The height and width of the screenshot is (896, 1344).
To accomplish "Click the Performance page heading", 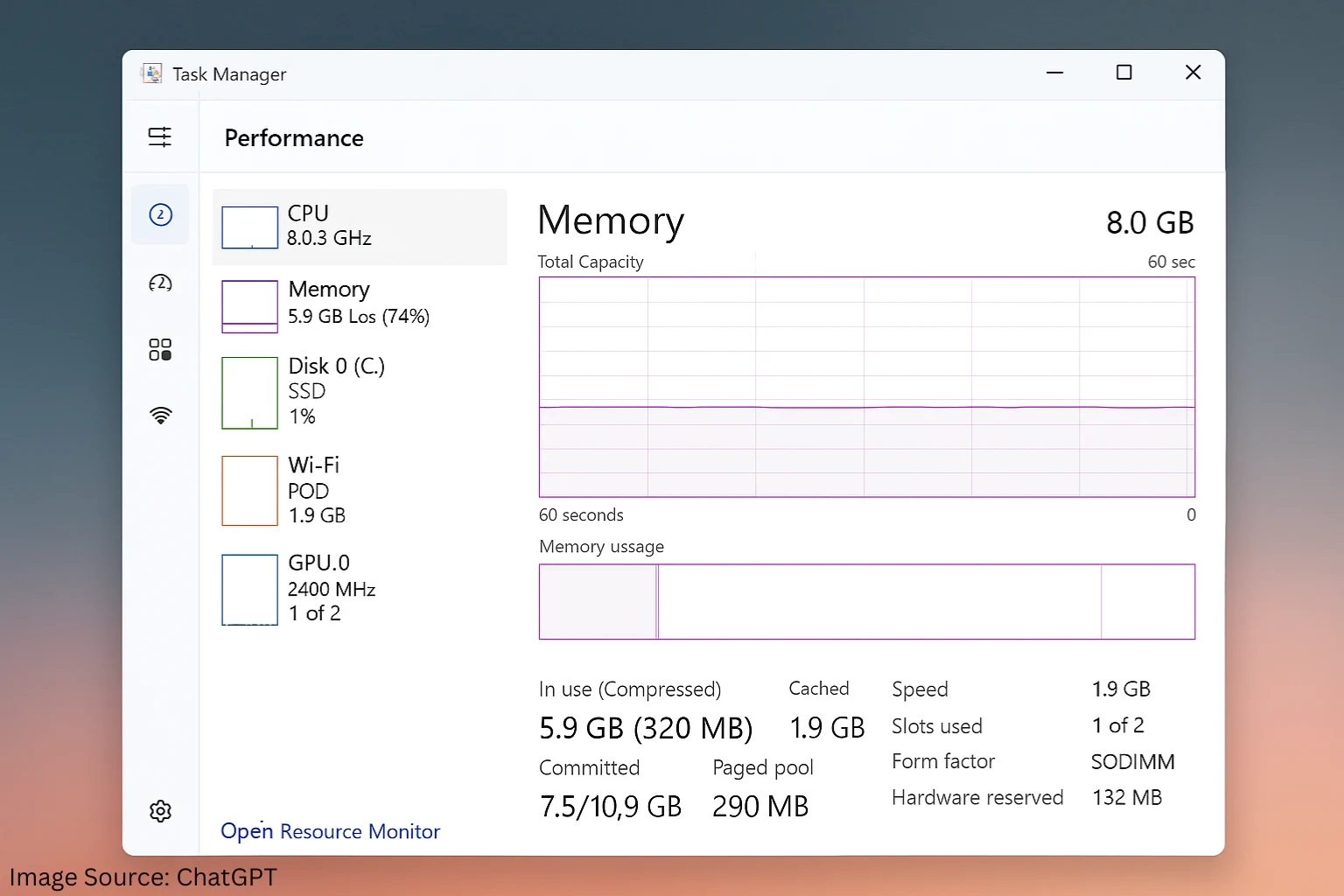I will 294,138.
